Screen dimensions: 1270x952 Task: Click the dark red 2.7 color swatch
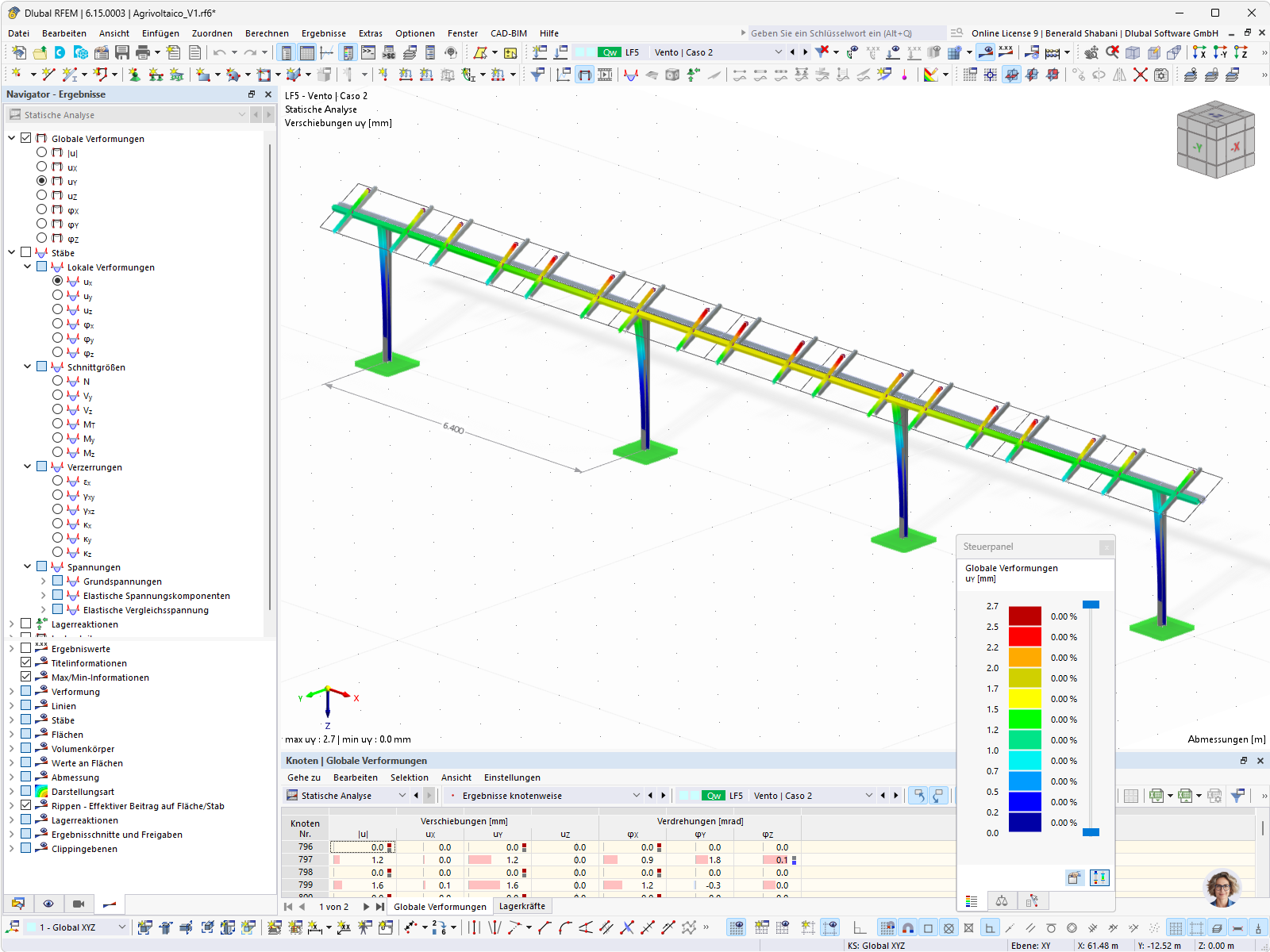1025,616
